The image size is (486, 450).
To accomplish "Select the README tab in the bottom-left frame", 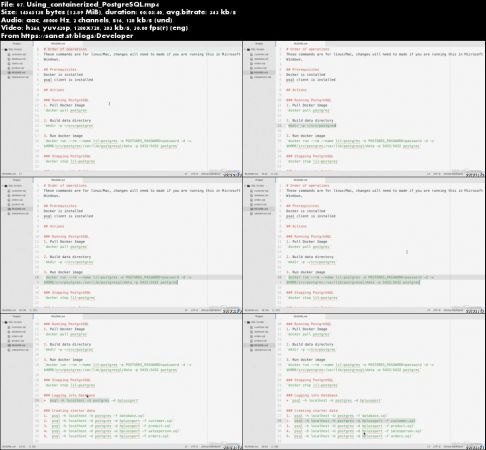I will coord(58,316).
